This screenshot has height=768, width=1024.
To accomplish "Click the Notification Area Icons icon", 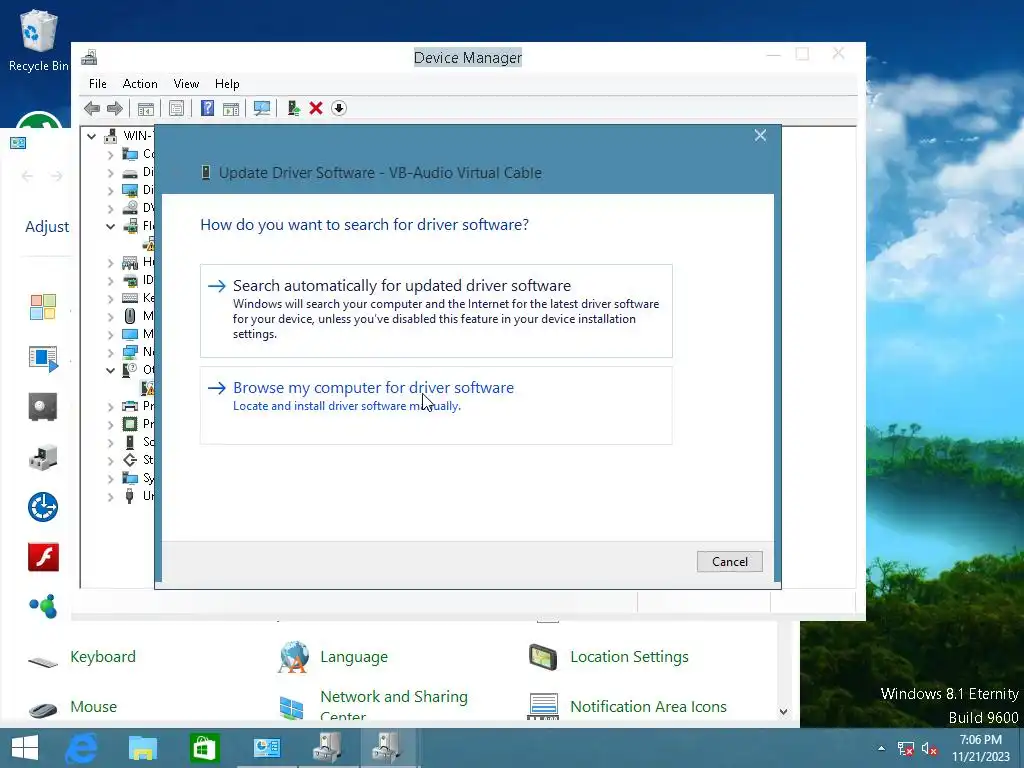I will tap(543, 707).
